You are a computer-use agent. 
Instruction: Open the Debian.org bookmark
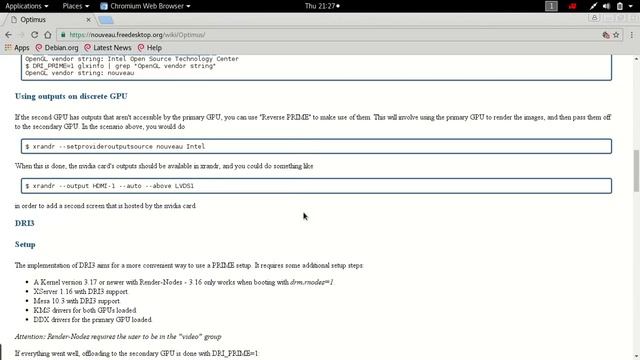(x=57, y=48)
